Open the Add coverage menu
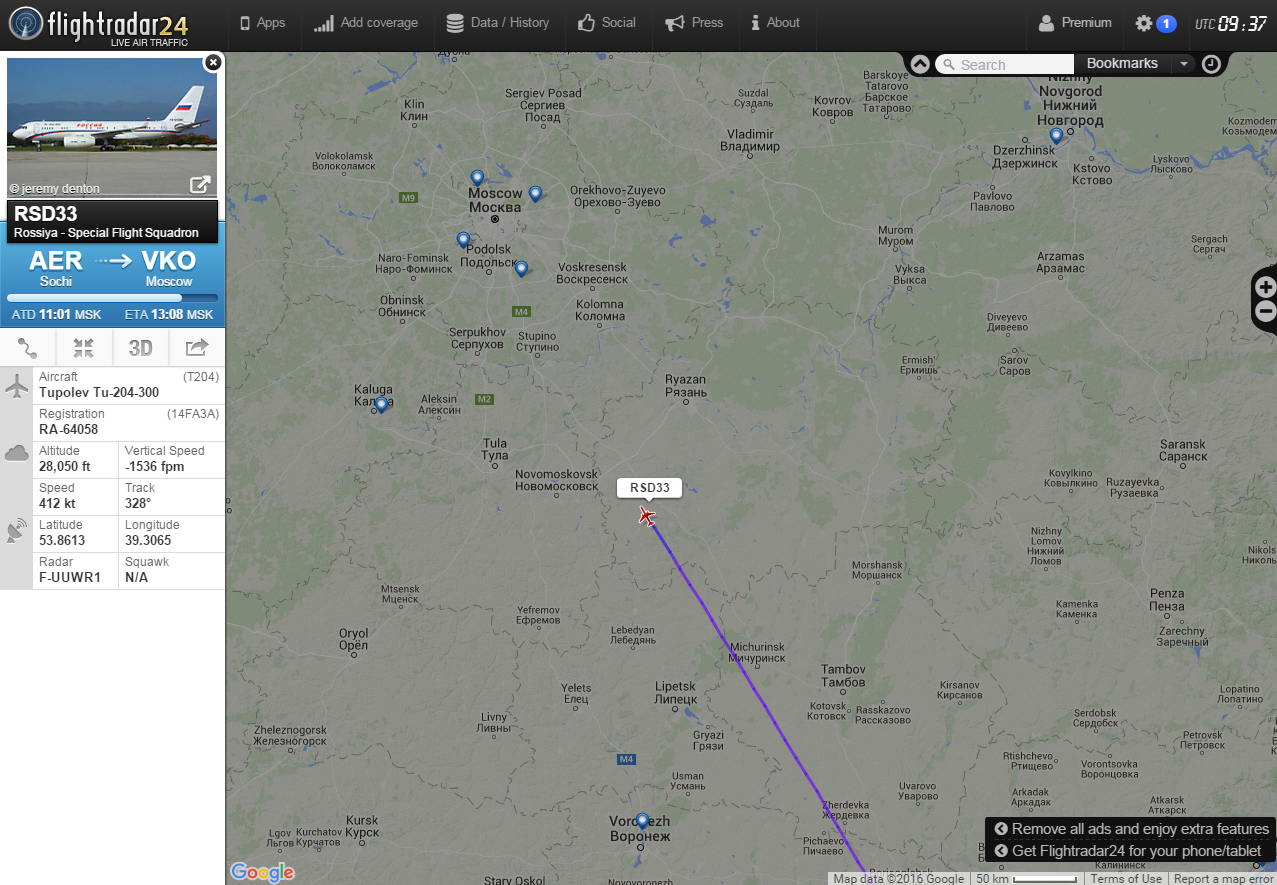This screenshot has height=885, width=1277. (366, 22)
